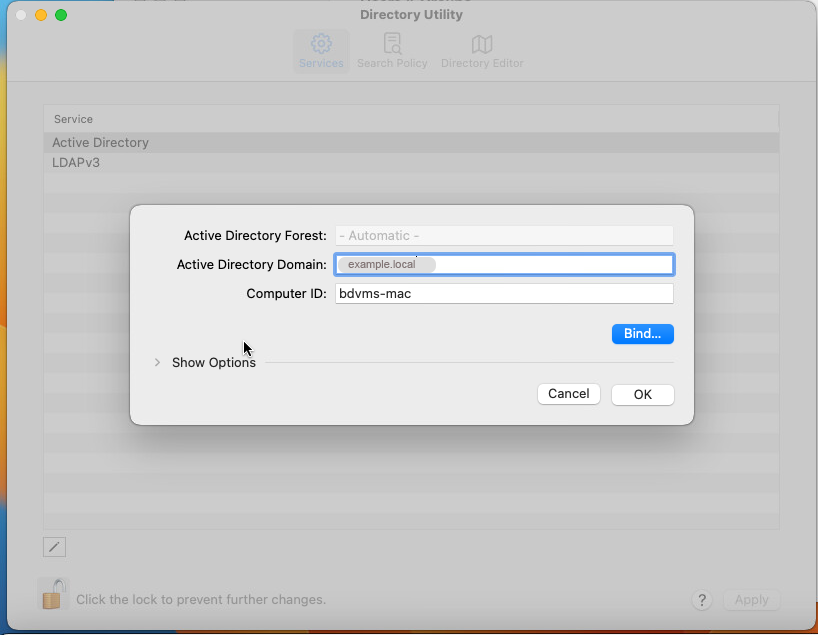Cancel the Active Directory binding dialog
The width and height of the screenshot is (818, 635).
tap(568, 394)
